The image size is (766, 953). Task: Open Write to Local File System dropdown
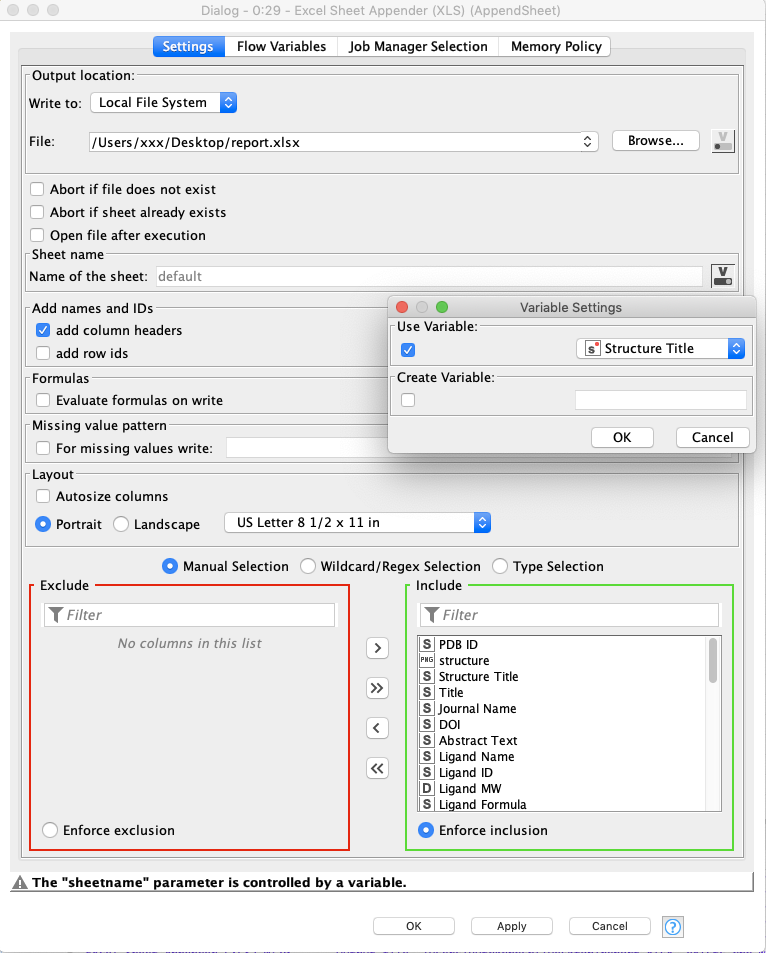[x=164, y=102]
